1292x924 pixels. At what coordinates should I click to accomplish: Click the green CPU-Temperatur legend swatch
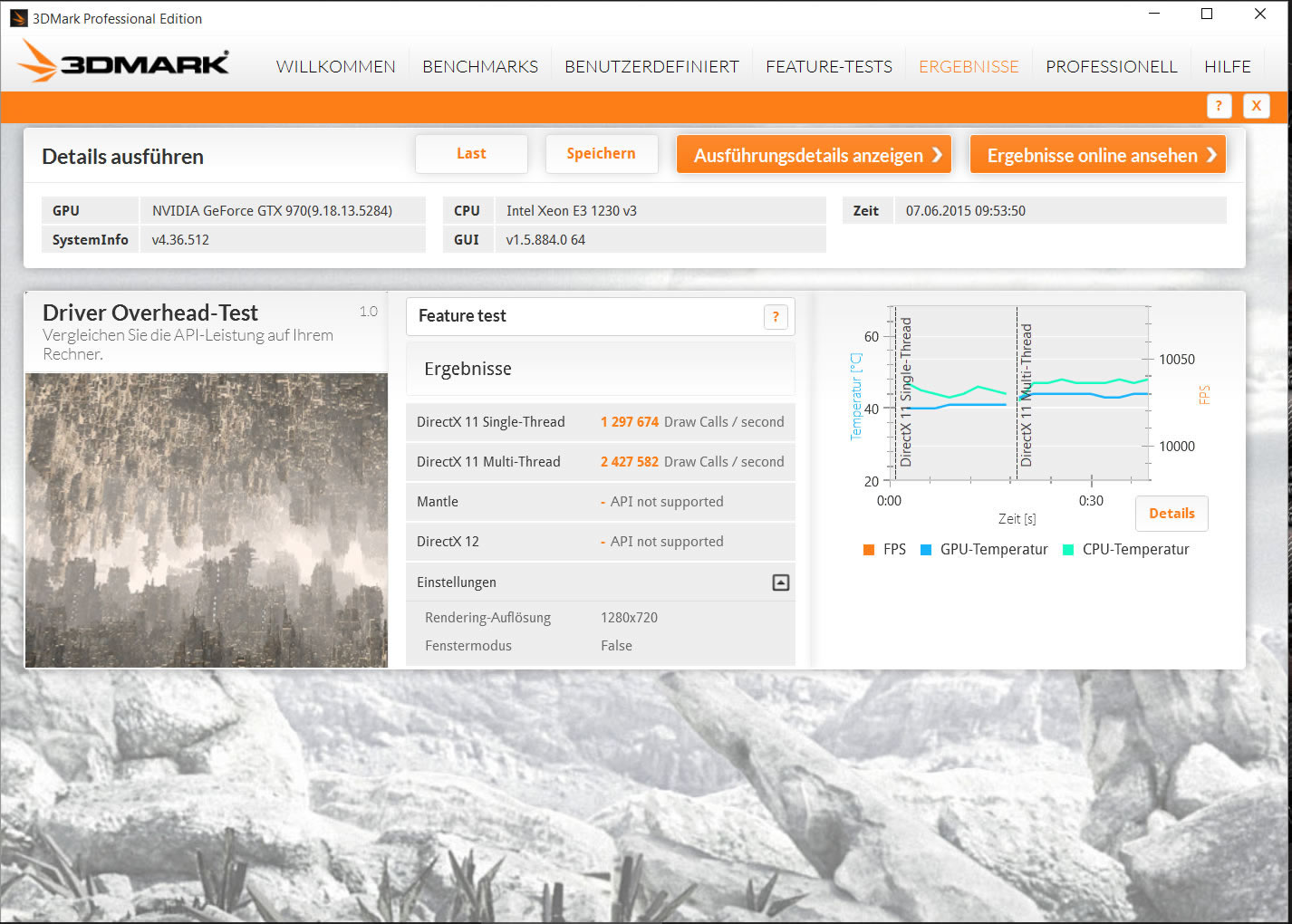click(1068, 550)
